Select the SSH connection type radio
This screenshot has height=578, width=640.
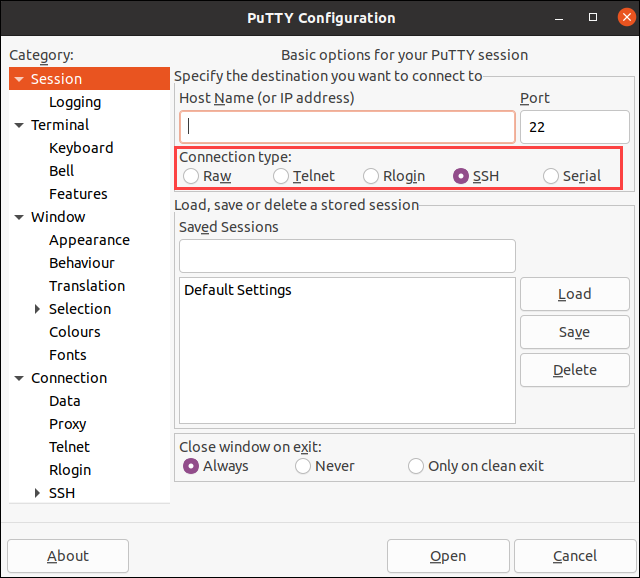(x=461, y=176)
